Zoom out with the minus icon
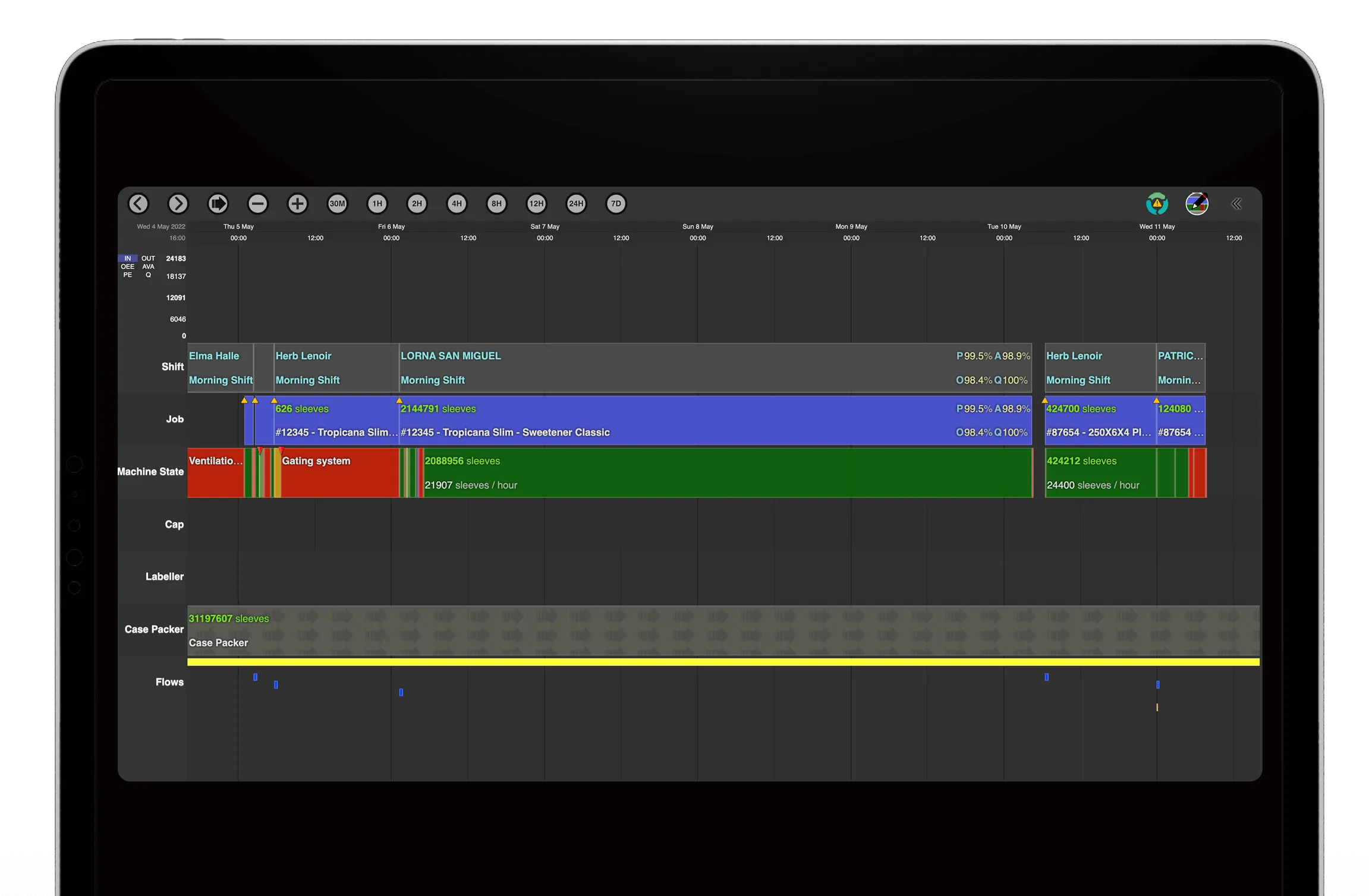This screenshot has width=1369, height=896. (257, 204)
